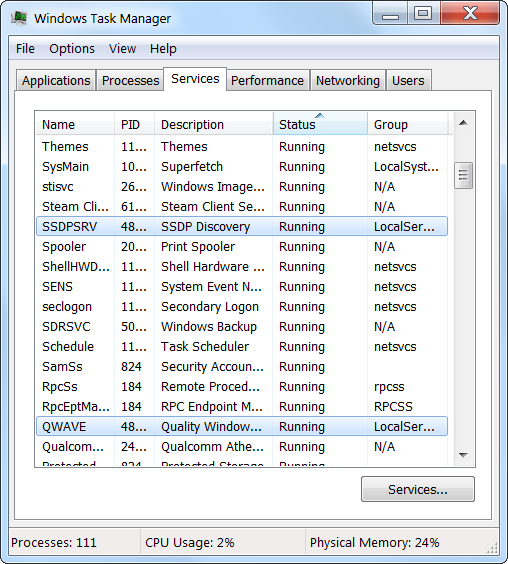Screen dimensions: 508x564
Task: Open the Options menu
Action: click(x=72, y=49)
